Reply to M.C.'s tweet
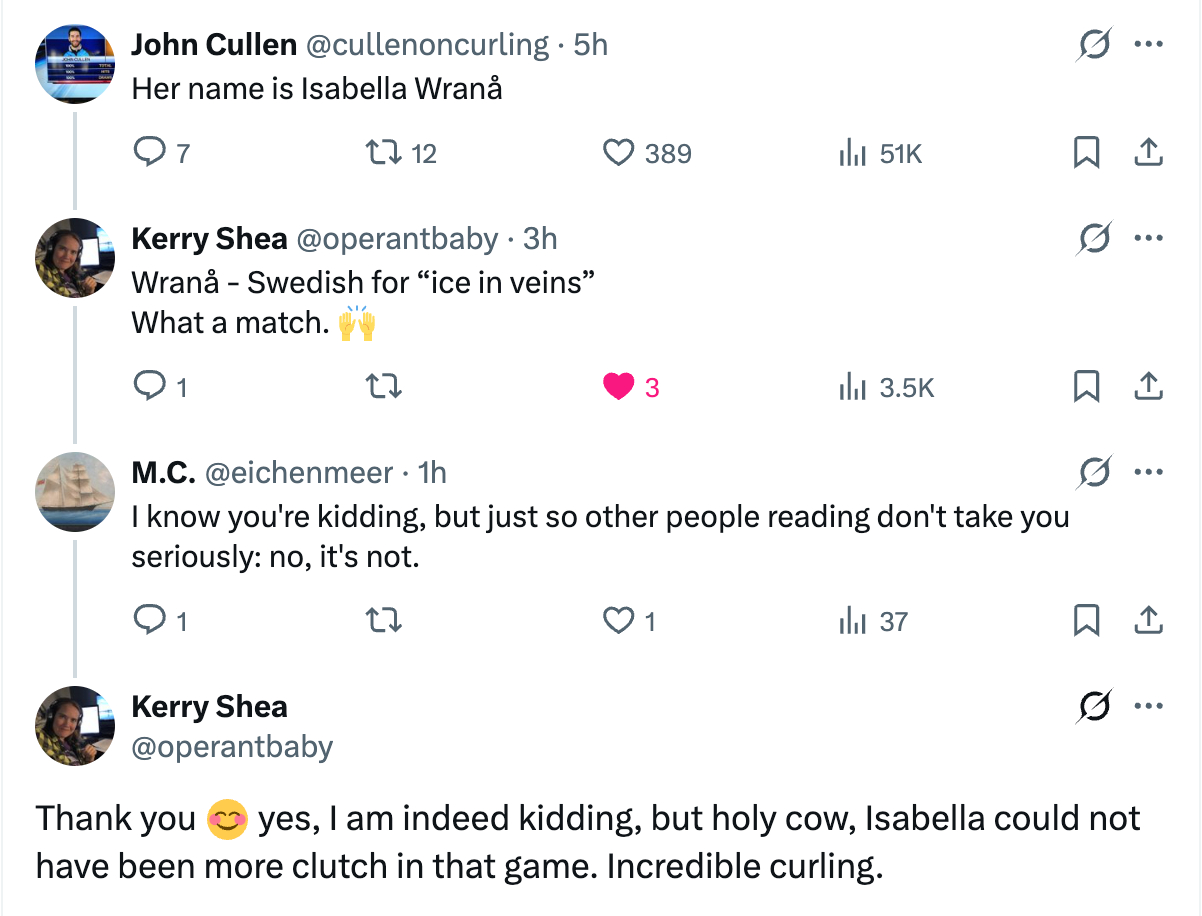 coord(148,621)
